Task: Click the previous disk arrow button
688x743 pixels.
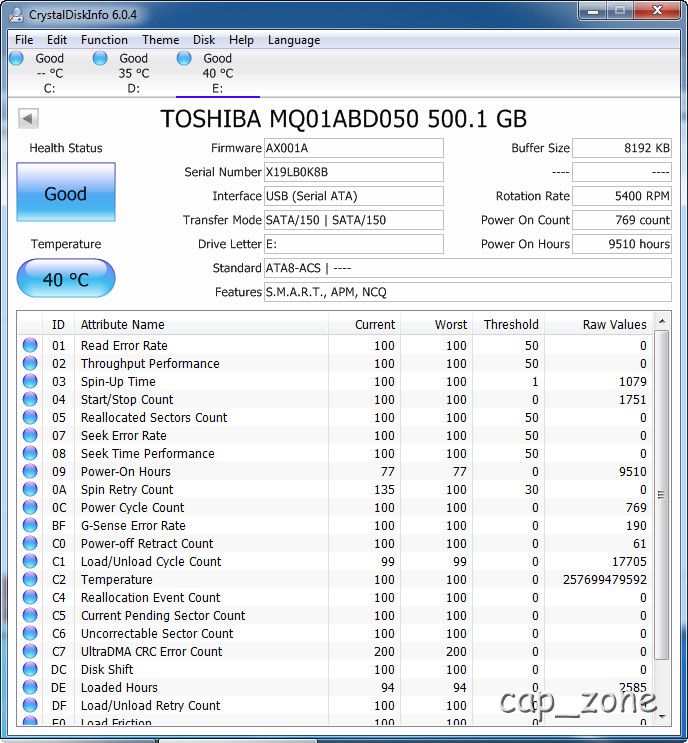Action: coord(28,118)
